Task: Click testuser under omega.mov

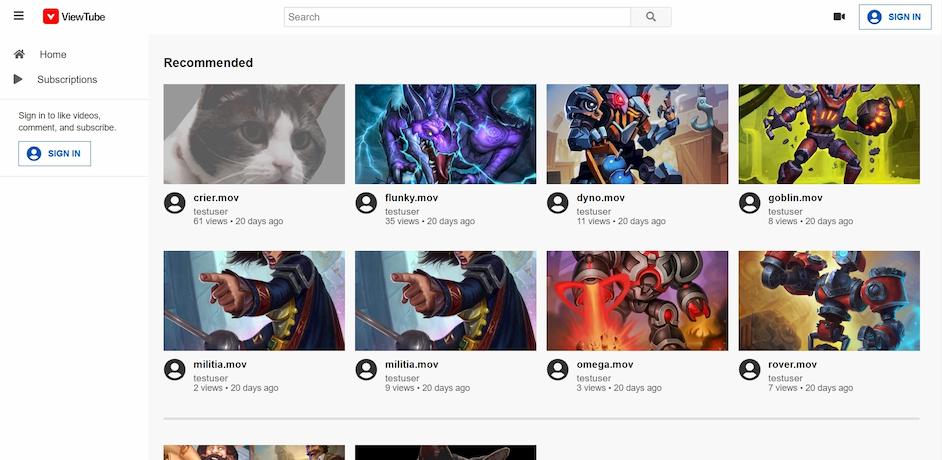Action: coord(594,378)
